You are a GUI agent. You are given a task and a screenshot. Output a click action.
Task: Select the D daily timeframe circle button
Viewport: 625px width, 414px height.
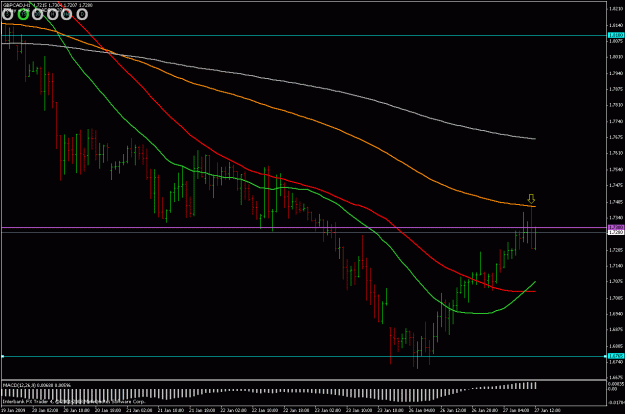82,14
